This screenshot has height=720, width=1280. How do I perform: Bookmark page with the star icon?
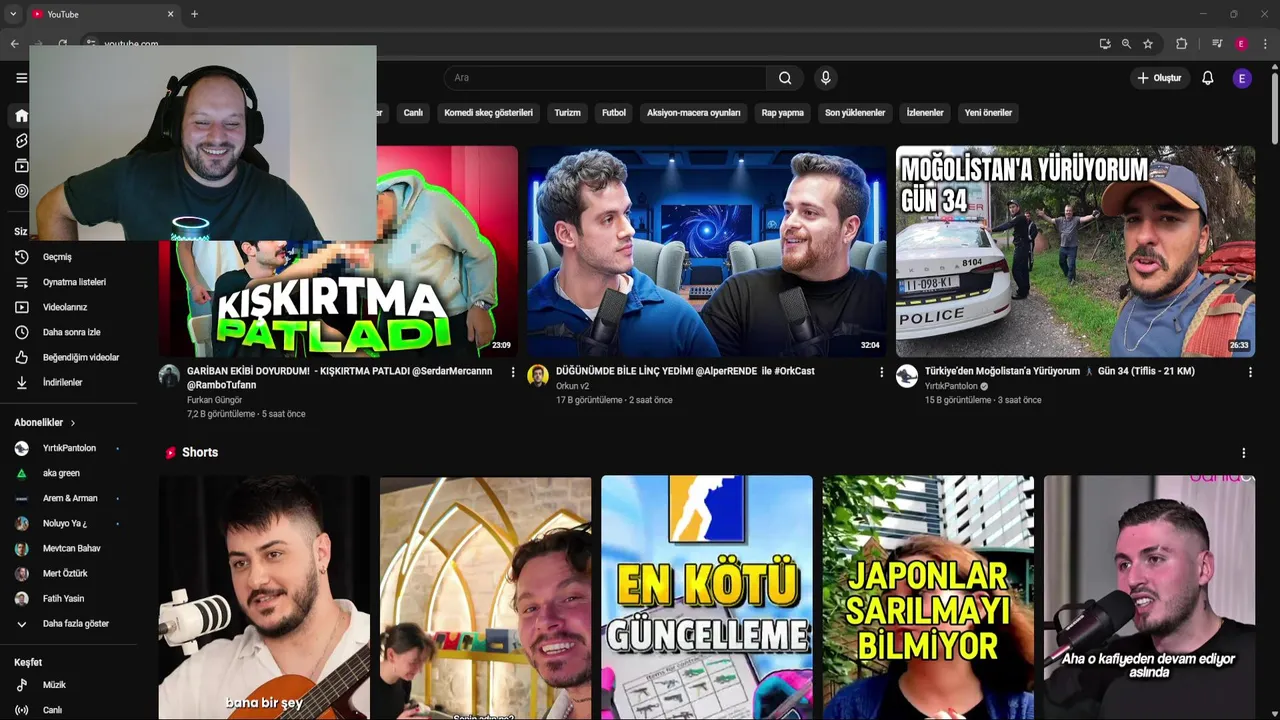click(x=1148, y=44)
